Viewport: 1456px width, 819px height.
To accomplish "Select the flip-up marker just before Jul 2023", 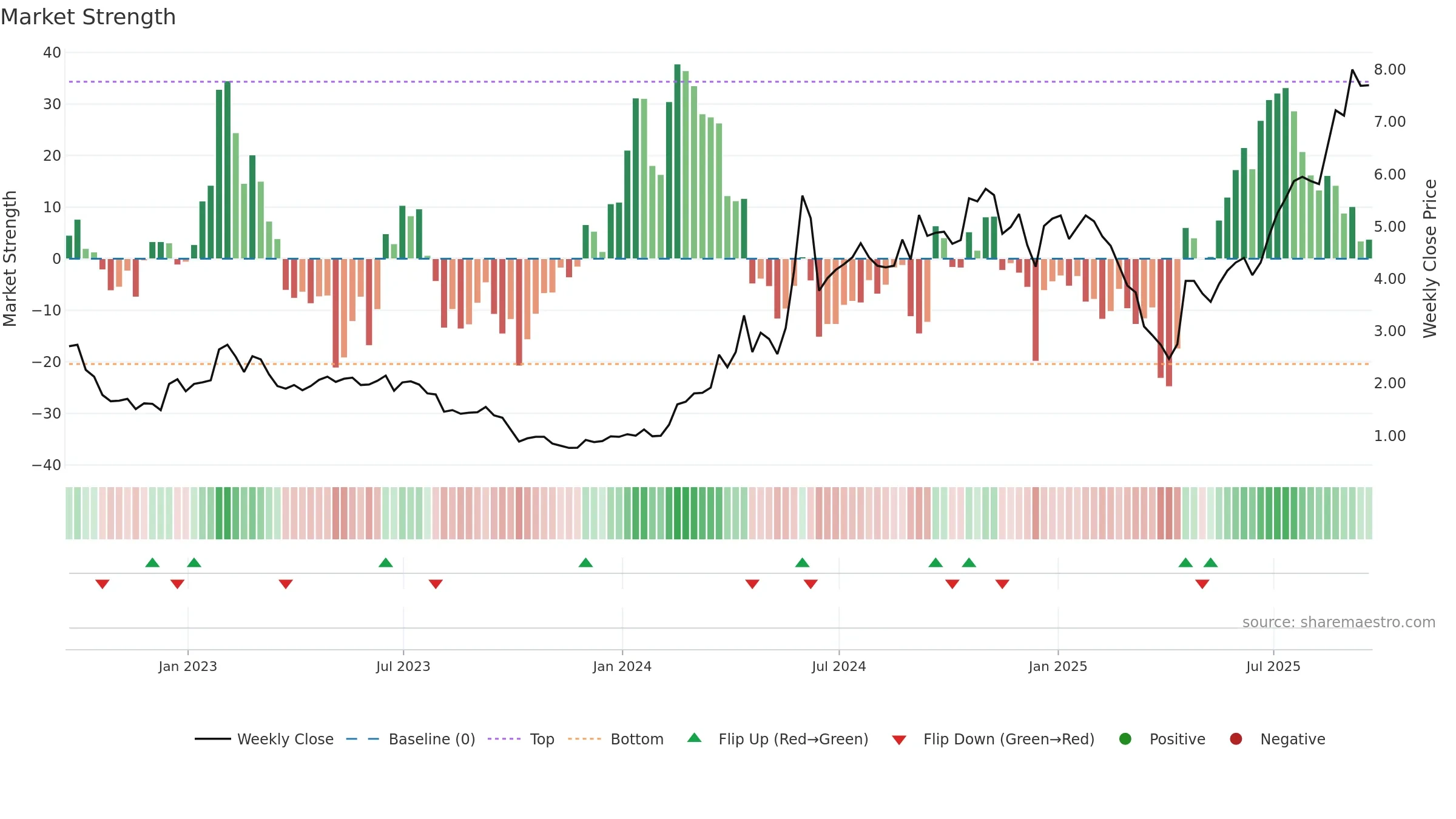I will [x=386, y=562].
